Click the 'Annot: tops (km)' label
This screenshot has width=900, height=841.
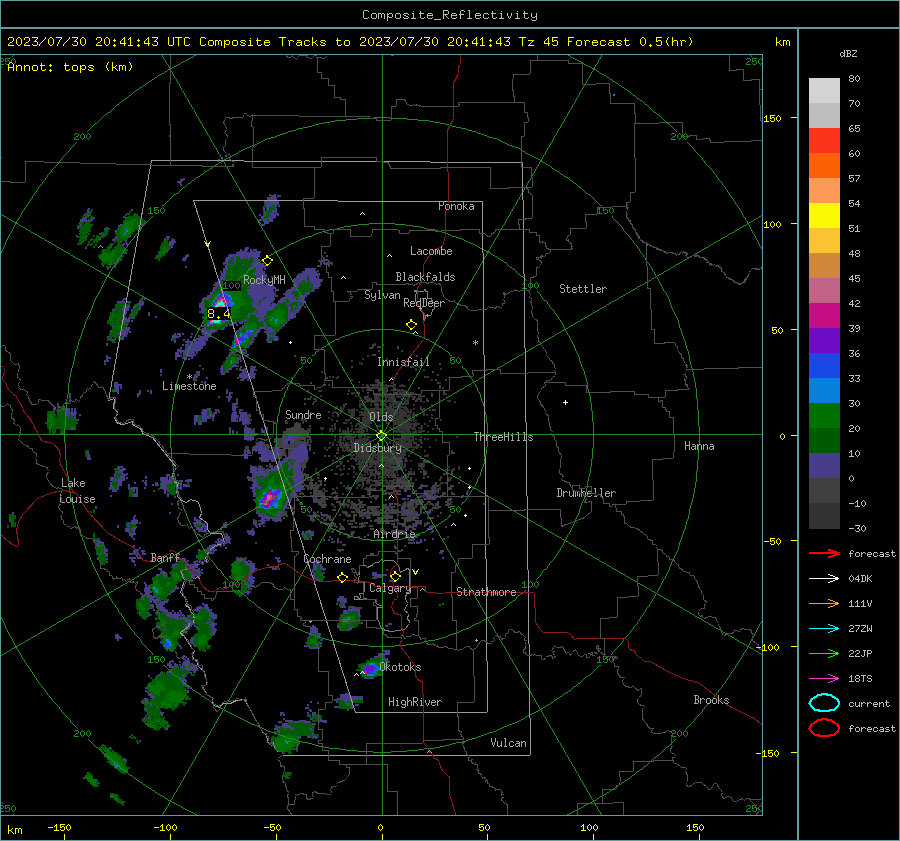[x=70, y=67]
